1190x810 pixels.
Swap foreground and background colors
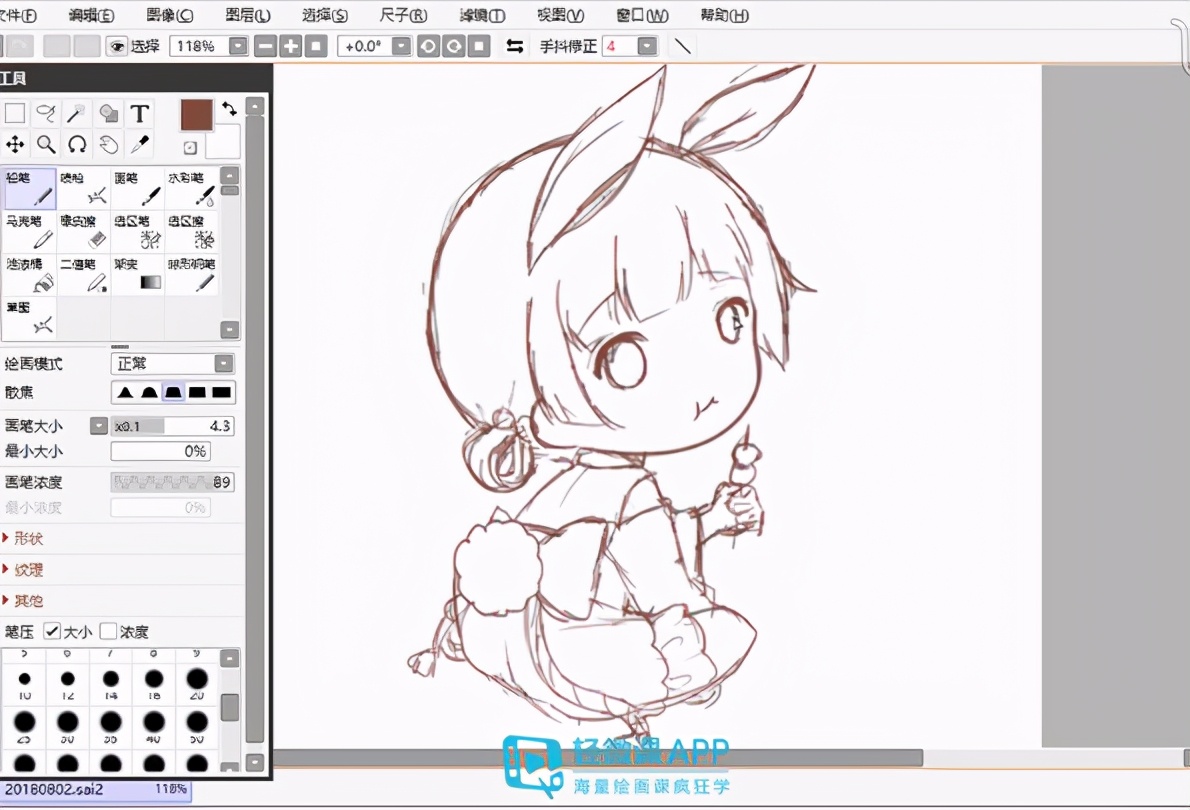coord(229,109)
